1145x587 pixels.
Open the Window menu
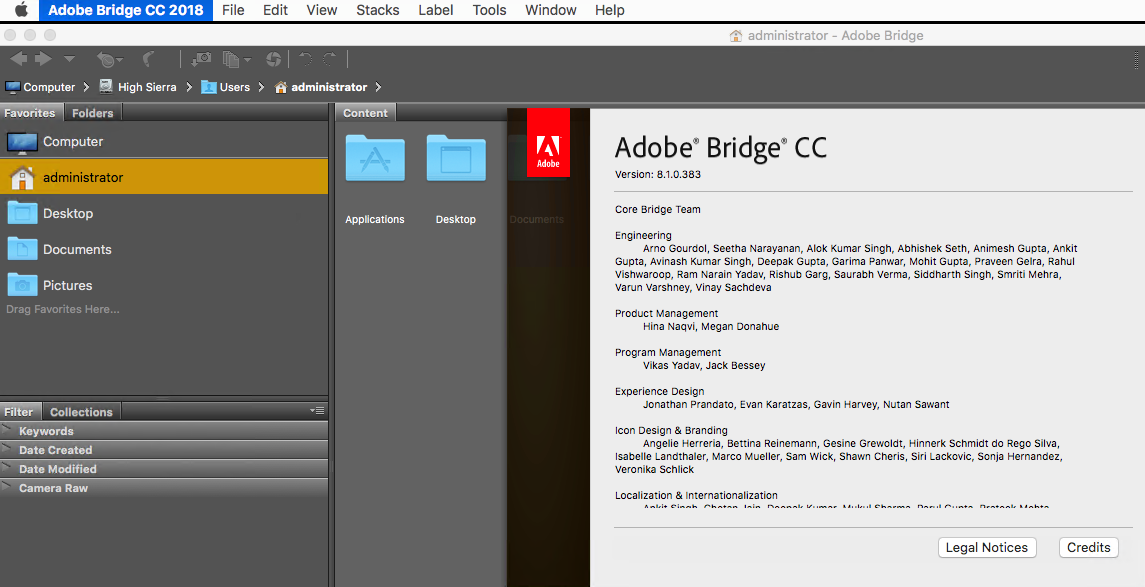pos(551,10)
